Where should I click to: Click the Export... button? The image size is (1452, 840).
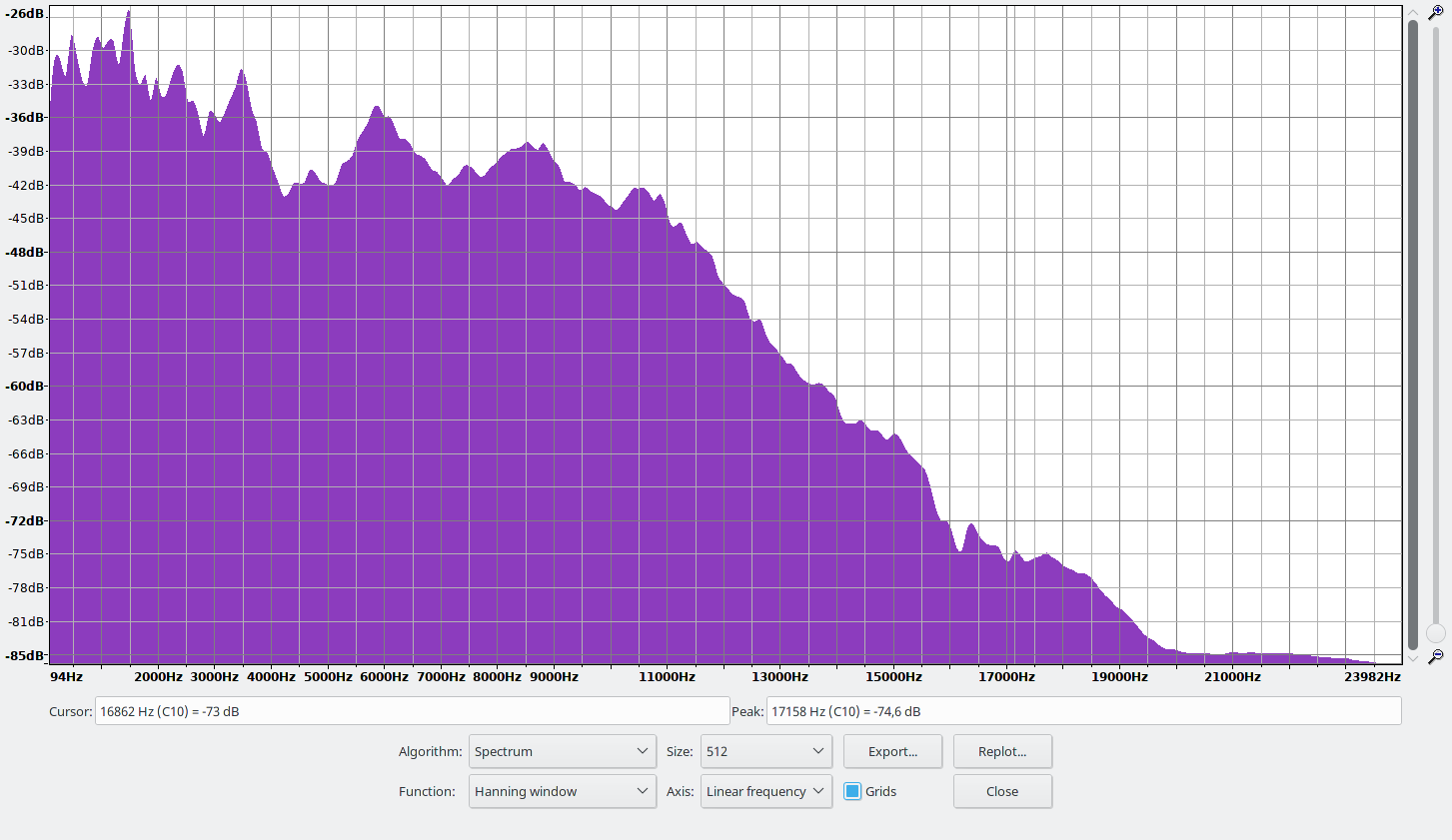pos(892,751)
